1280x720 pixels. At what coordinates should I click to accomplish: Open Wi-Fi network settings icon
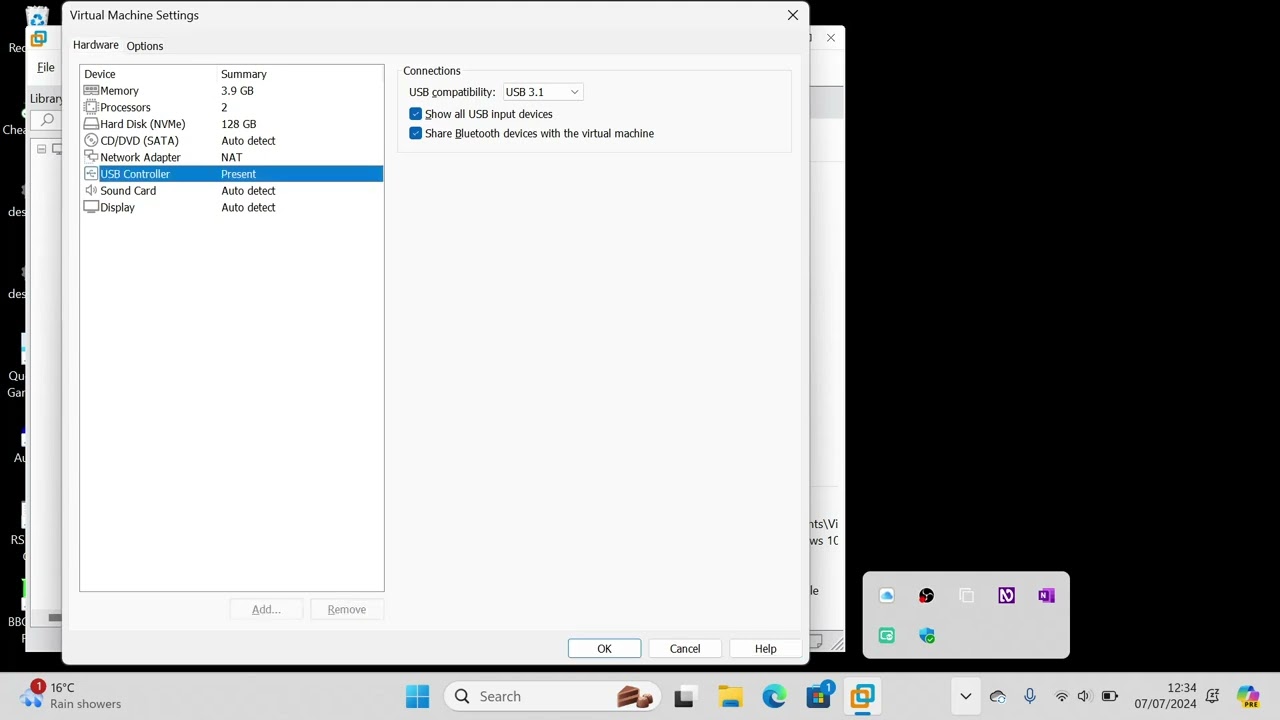(1062, 696)
